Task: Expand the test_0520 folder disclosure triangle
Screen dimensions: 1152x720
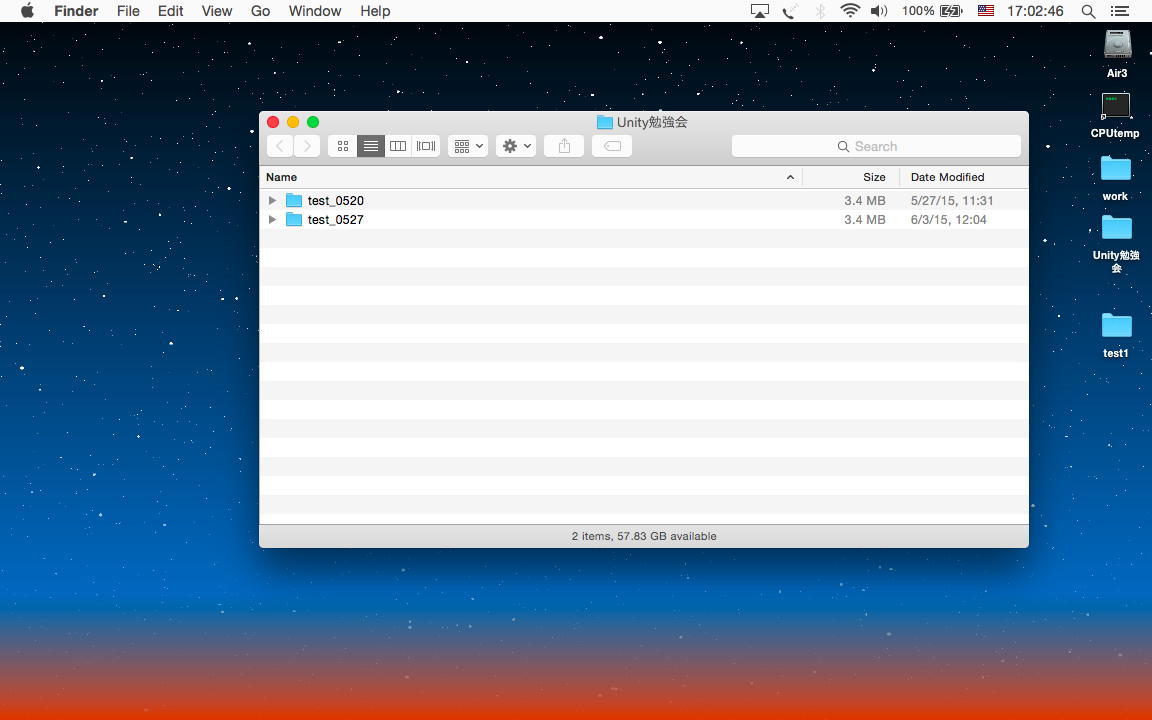Action: [272, 200]
